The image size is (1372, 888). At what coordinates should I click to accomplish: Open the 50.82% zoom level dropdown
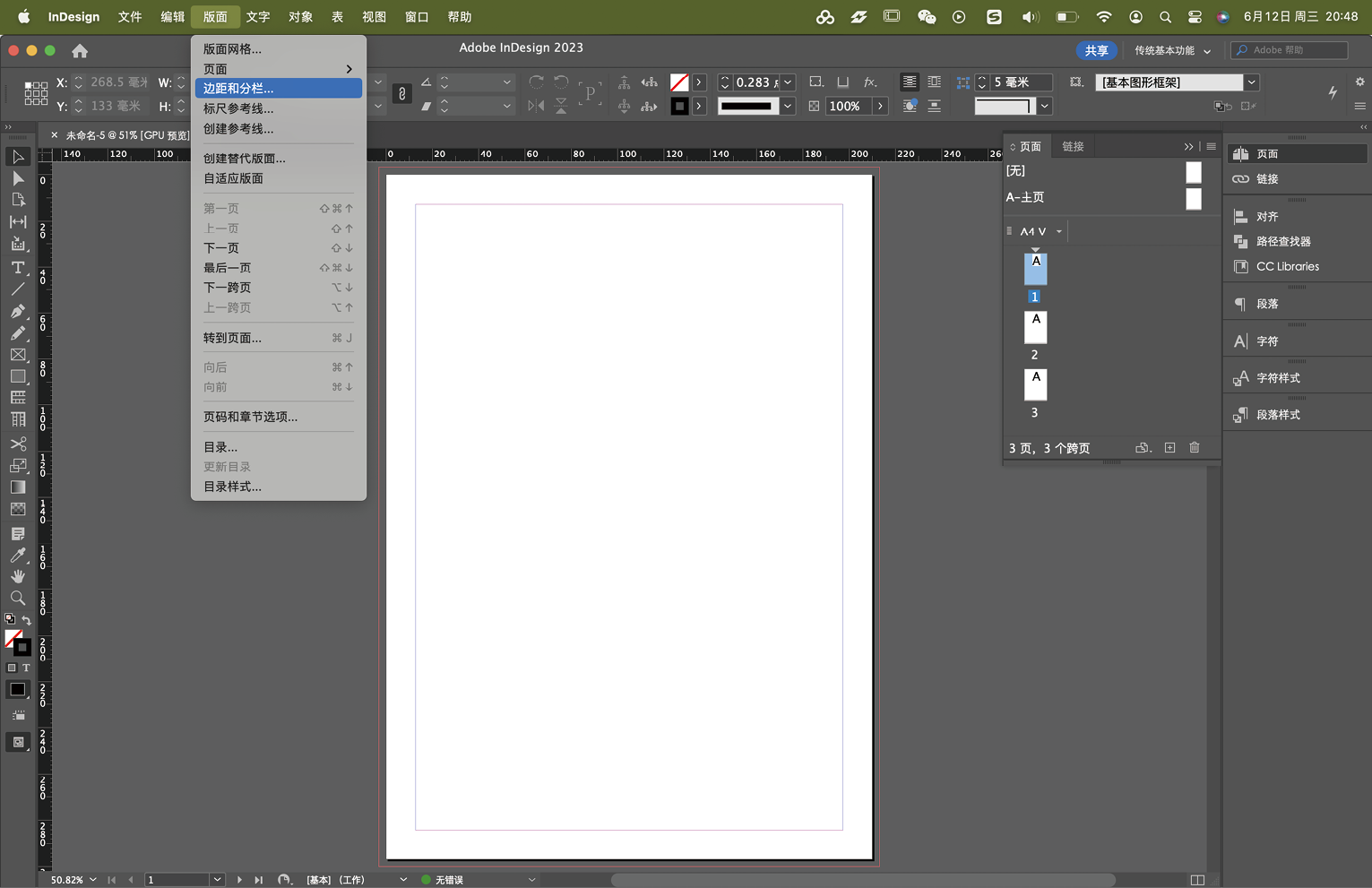pos(92,880)
